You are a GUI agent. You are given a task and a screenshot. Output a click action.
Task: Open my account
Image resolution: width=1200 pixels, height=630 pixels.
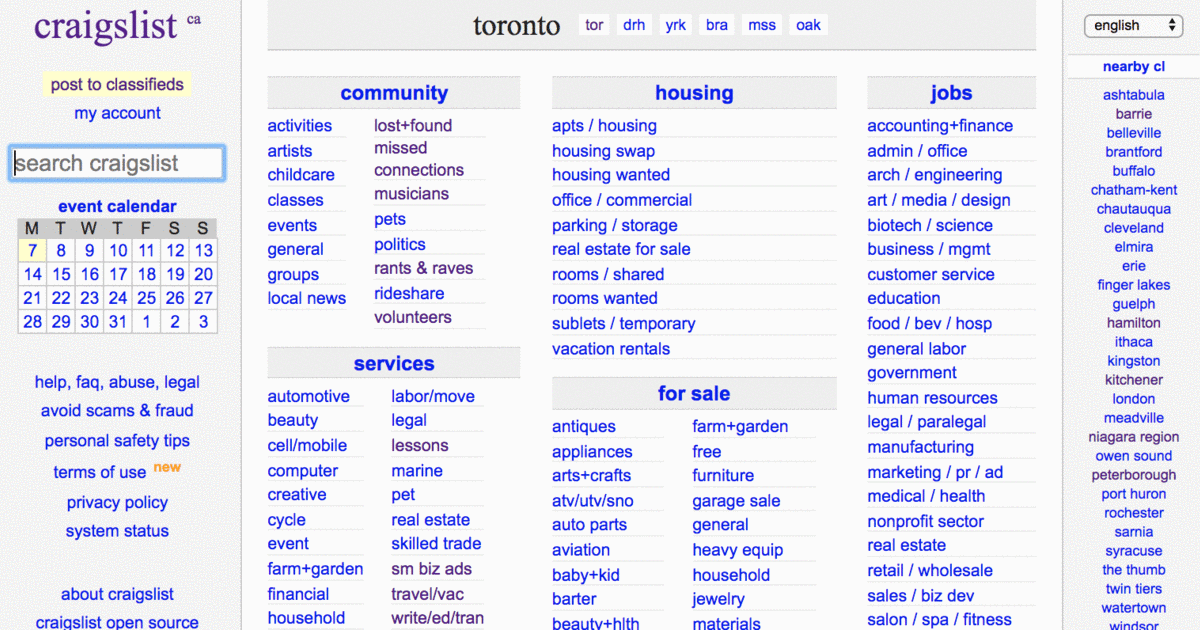117,113
